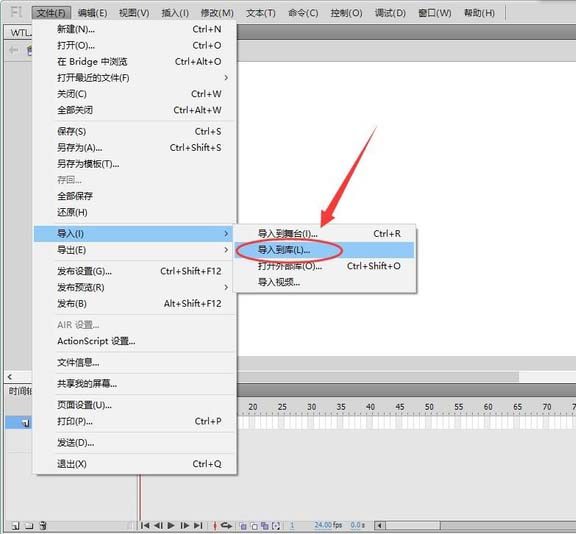Go to last frame in timeline
This screenshot has height=534, width=576.
[x=198, y=526]
